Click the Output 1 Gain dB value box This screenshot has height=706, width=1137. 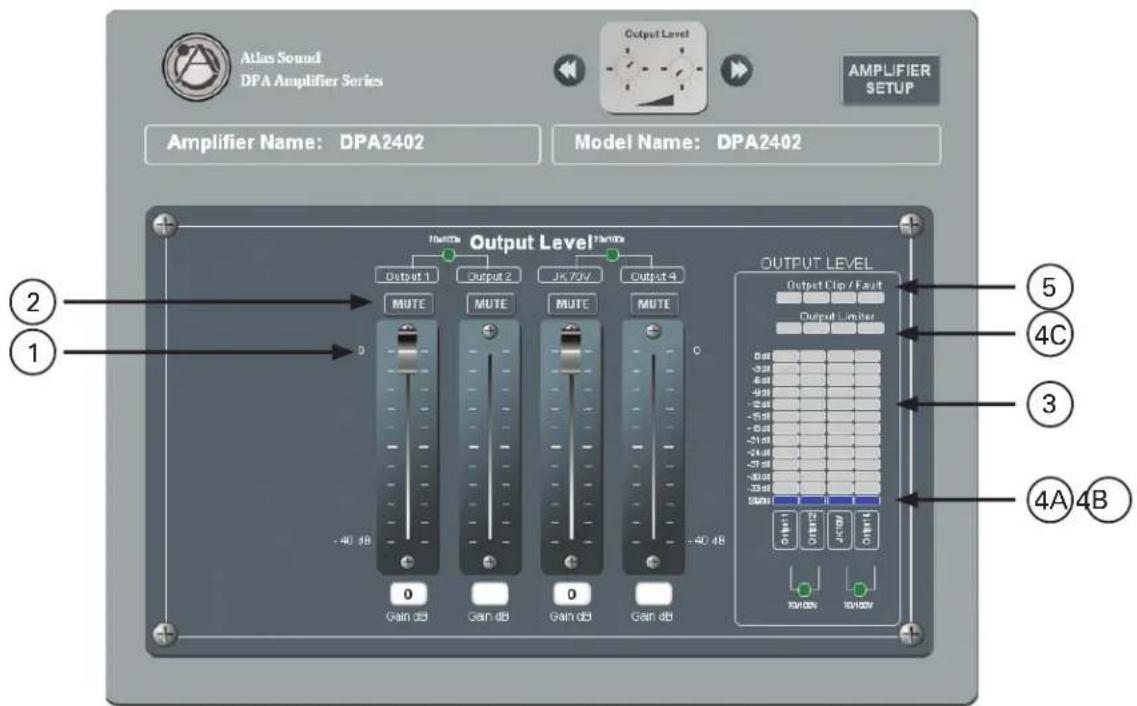[408, 594]
